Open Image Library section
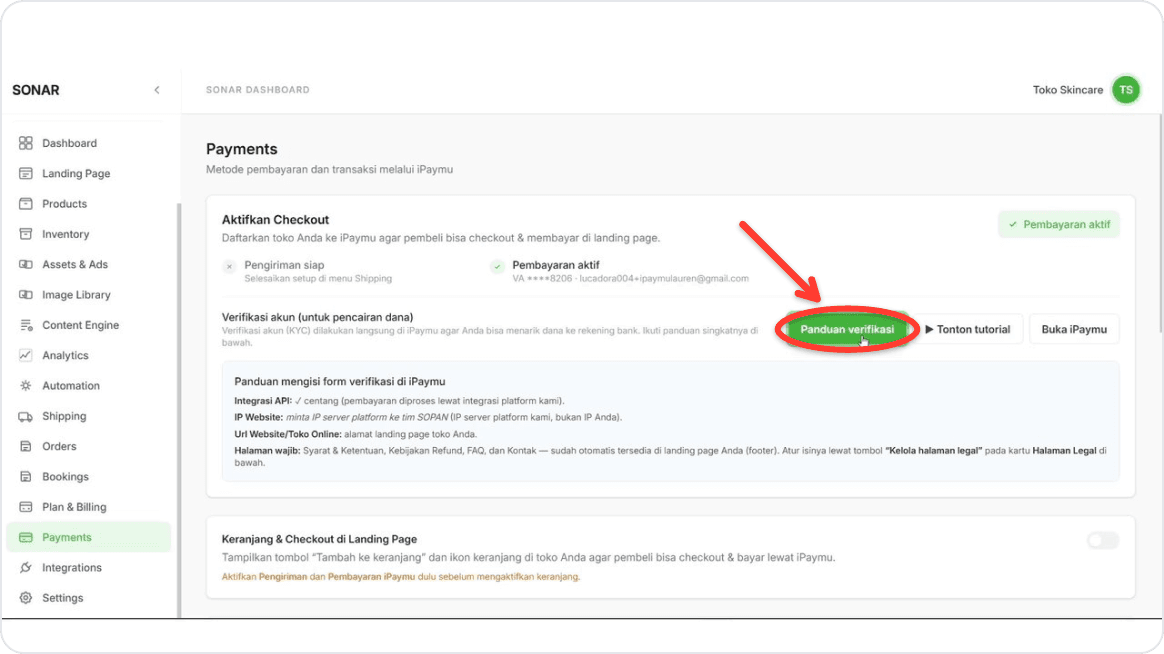 pyautogui.click(x=88, y=295)
